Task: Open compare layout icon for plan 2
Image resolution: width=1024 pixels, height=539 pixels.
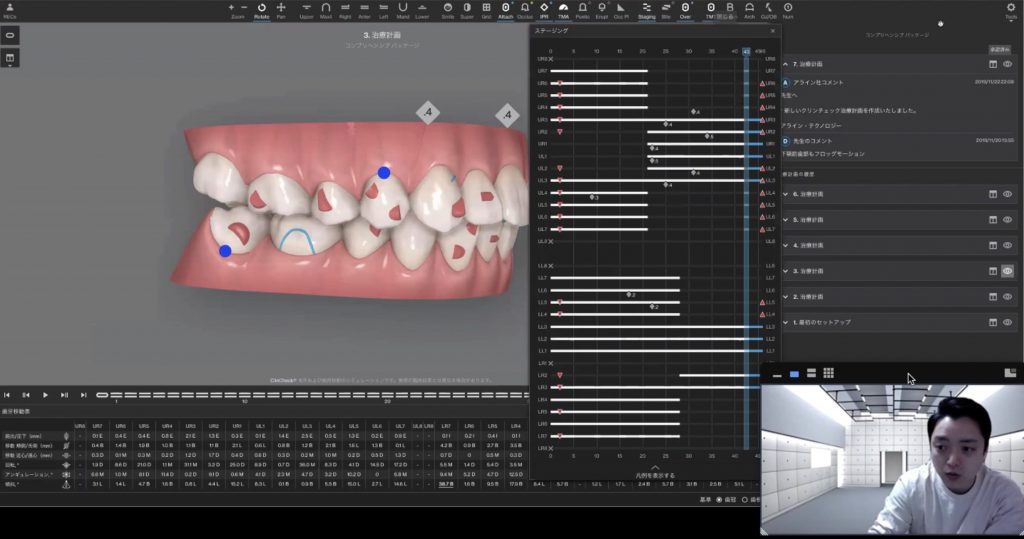Action: (x=993, y=297)
